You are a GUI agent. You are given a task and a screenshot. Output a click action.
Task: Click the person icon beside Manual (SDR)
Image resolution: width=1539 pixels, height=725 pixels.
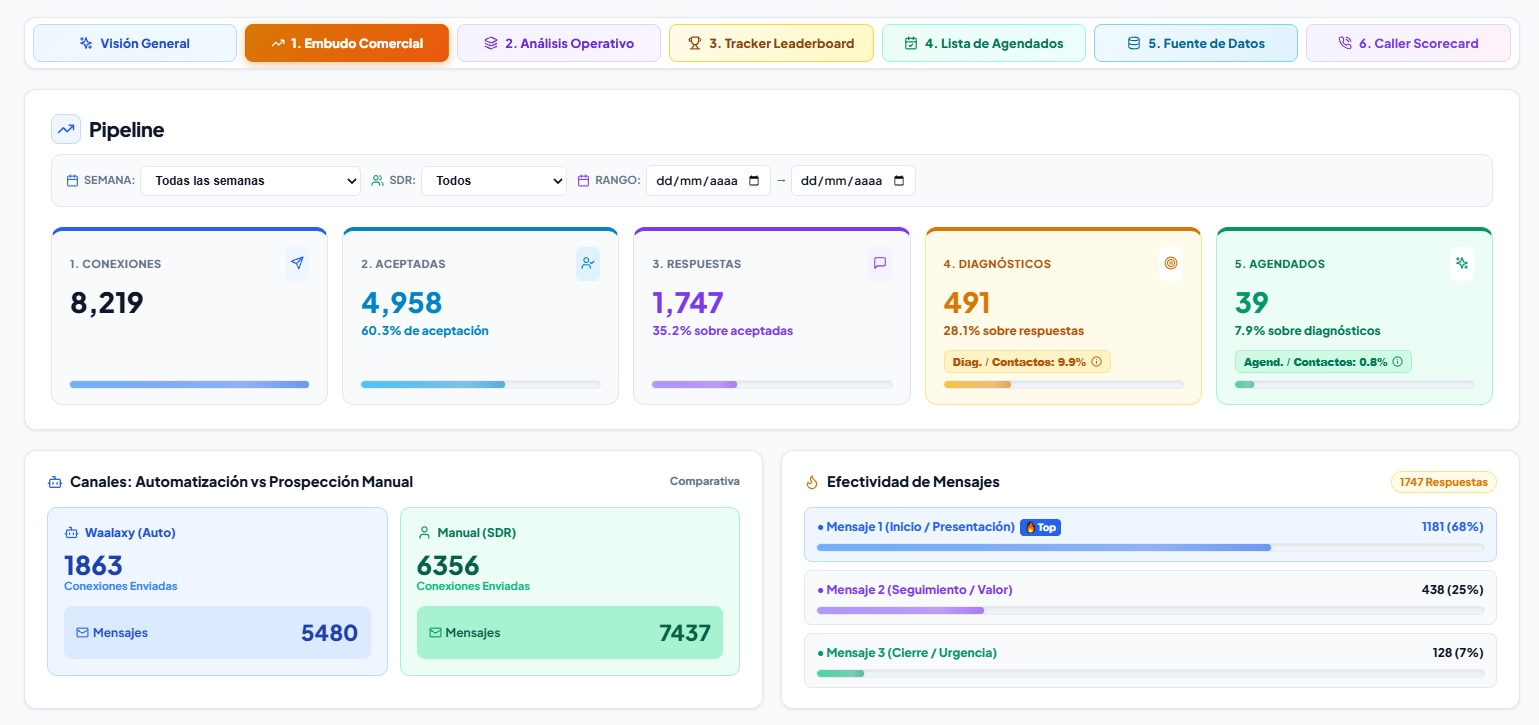tap(424, 533)
